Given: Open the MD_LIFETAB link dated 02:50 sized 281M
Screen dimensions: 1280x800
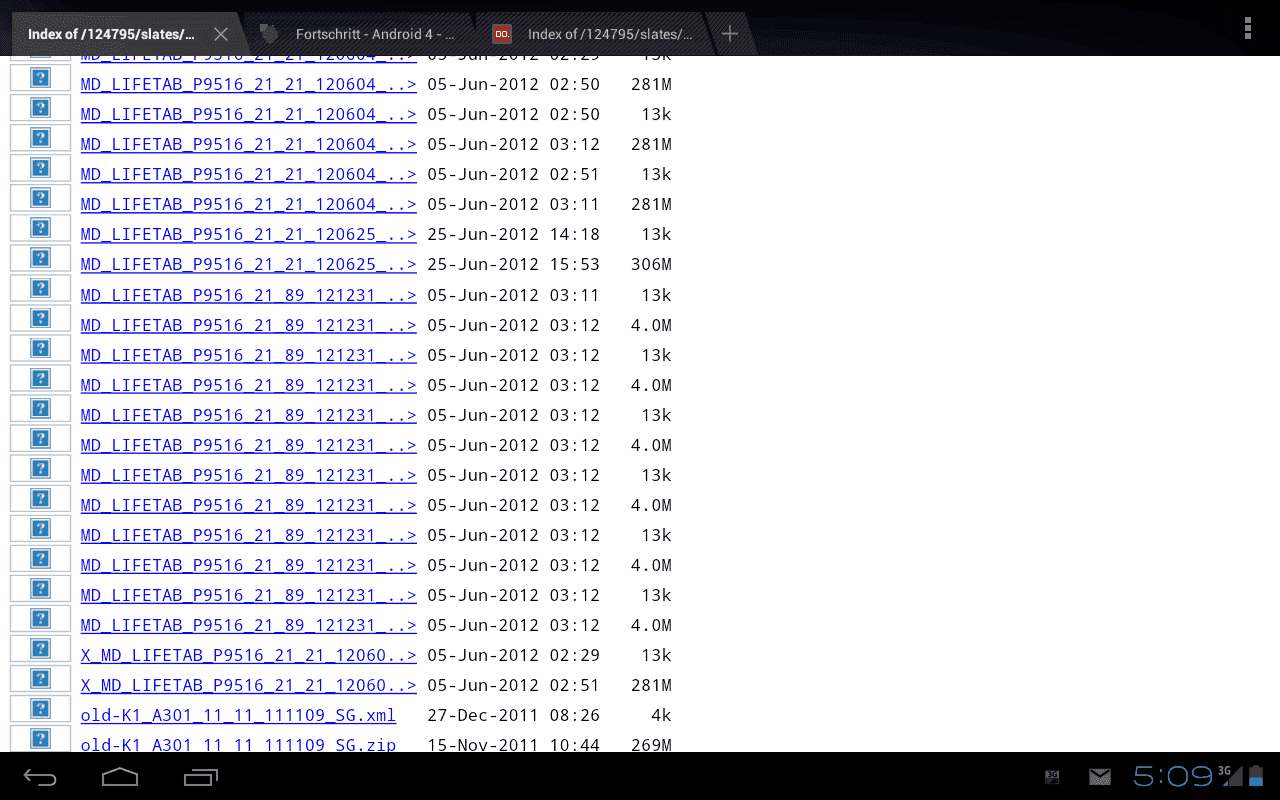Looking at the screenshot, I should pyautogui.click(x=249, y=85).
